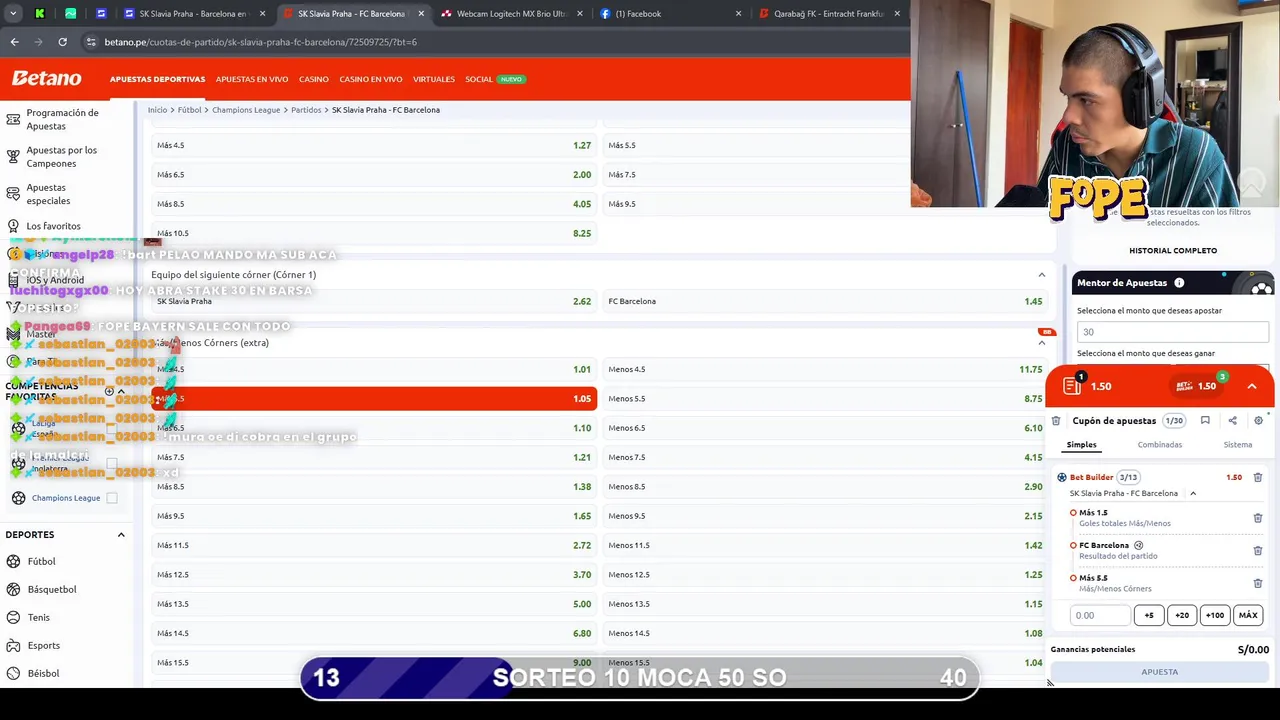Select the Tenis sport icon
The image size is (1280, 720).
pyautogui.click(x=14, y=617)
